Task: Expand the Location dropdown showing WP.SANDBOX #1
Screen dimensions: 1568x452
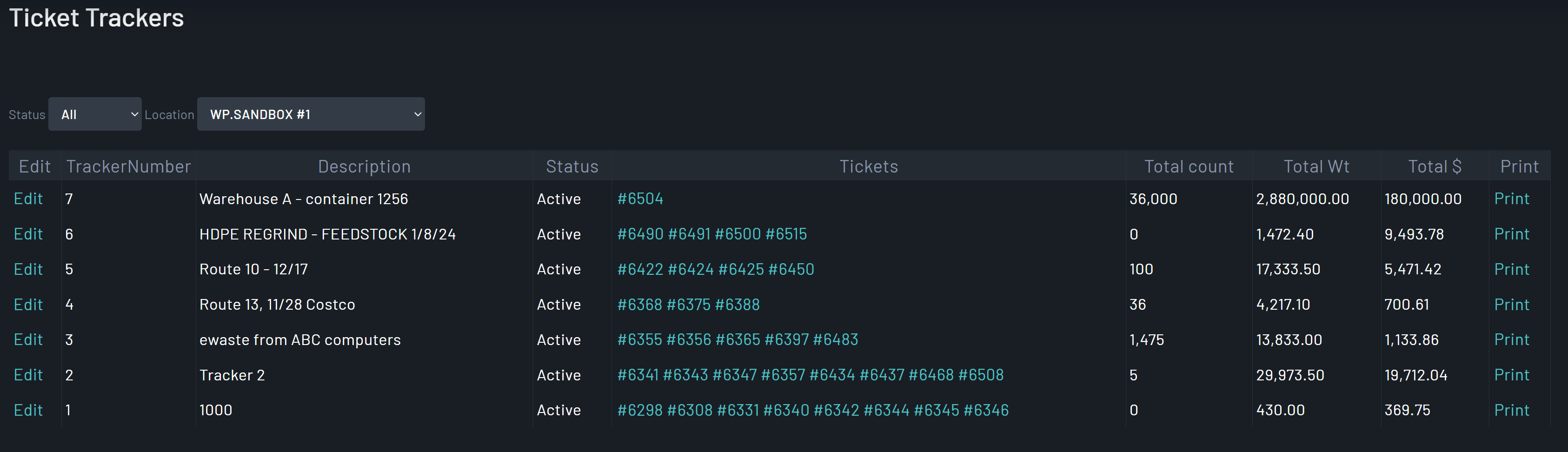Action: point(311,114)
